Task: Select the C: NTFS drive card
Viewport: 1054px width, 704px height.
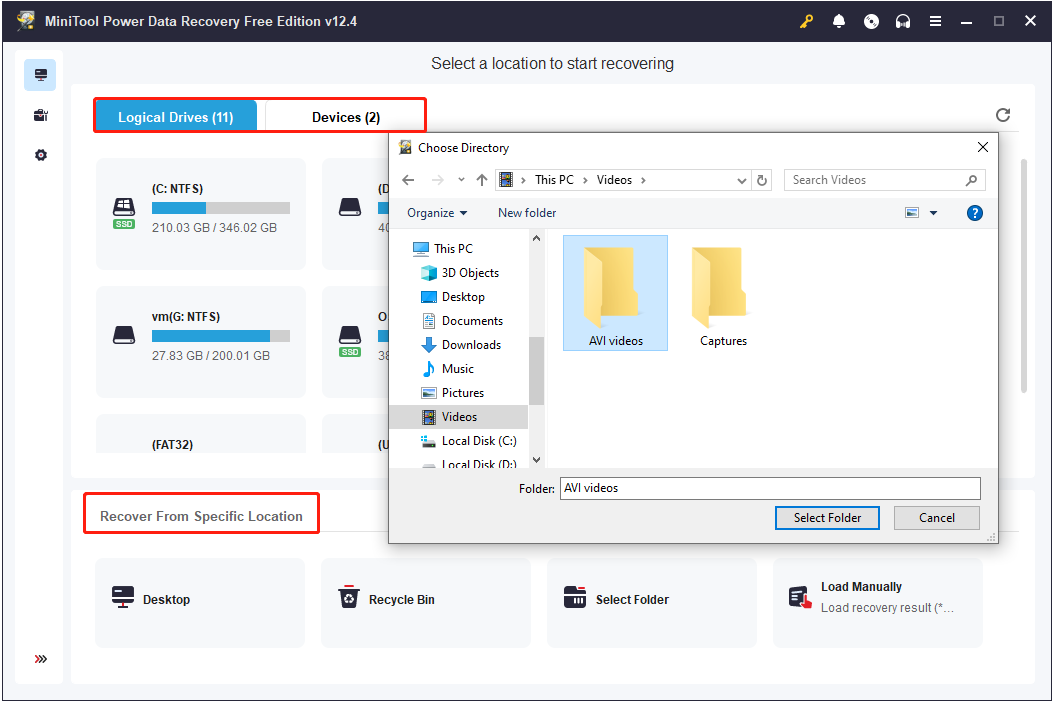Action: point(200,214)
